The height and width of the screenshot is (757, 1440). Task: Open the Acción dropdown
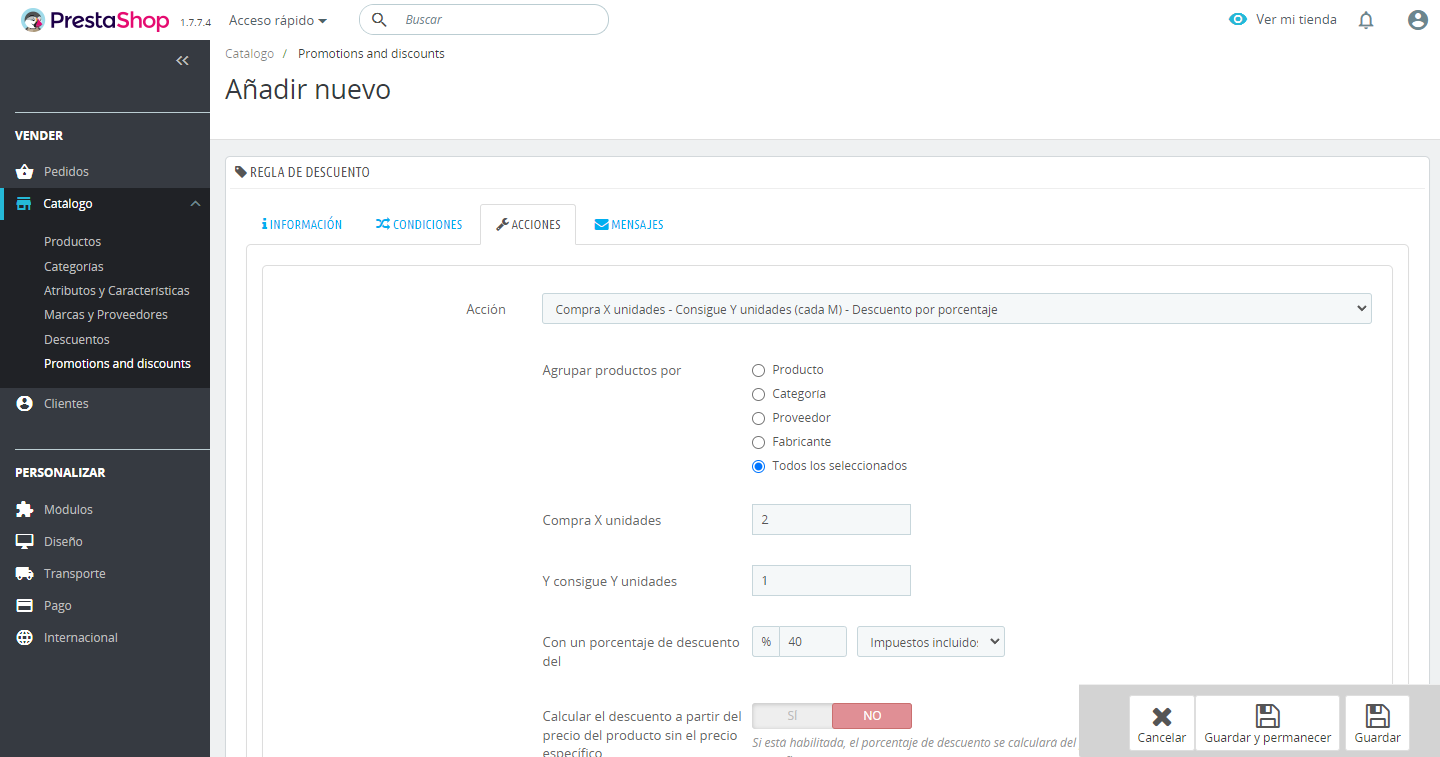956,309
